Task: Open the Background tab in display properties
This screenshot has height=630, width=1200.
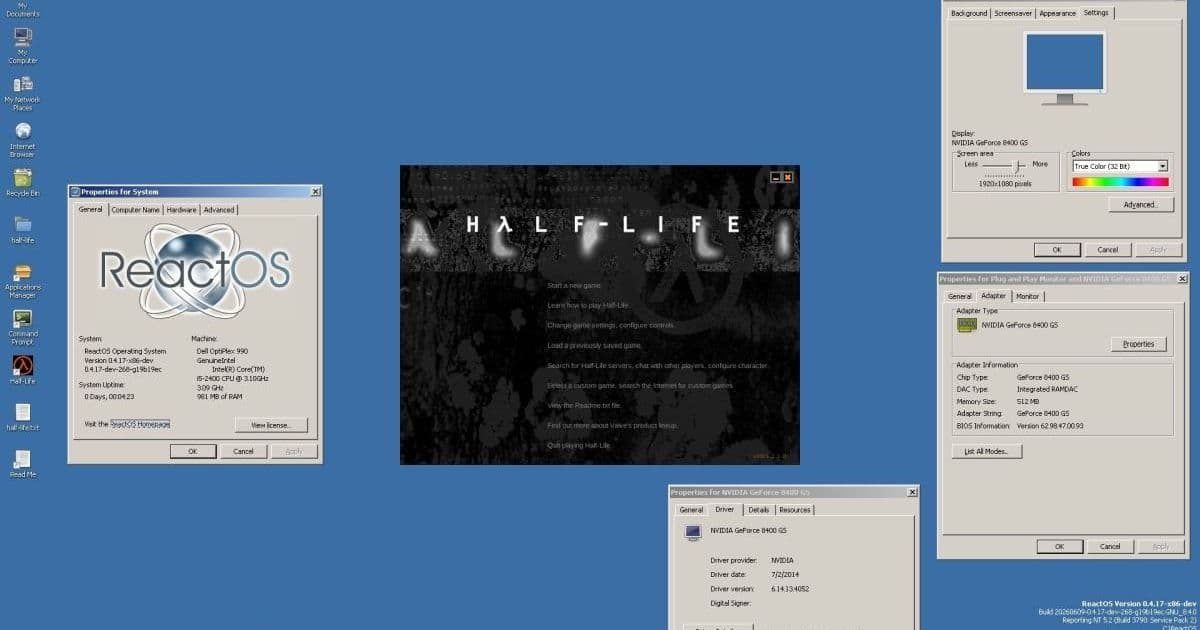Action: point(969,13)
